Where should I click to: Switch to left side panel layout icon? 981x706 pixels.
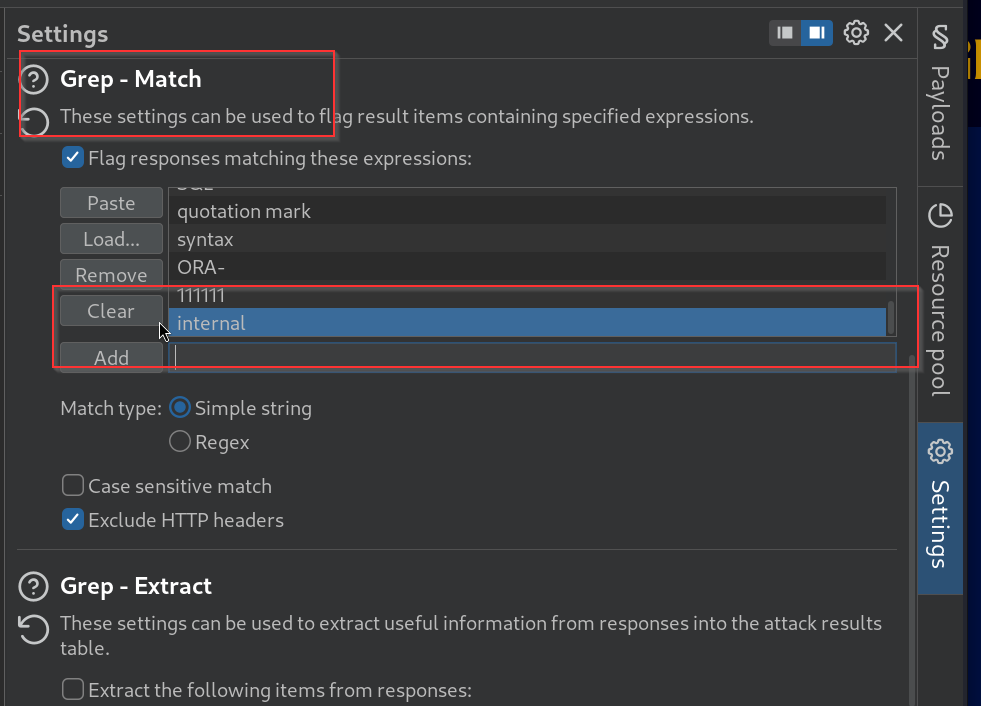(785, 33)
